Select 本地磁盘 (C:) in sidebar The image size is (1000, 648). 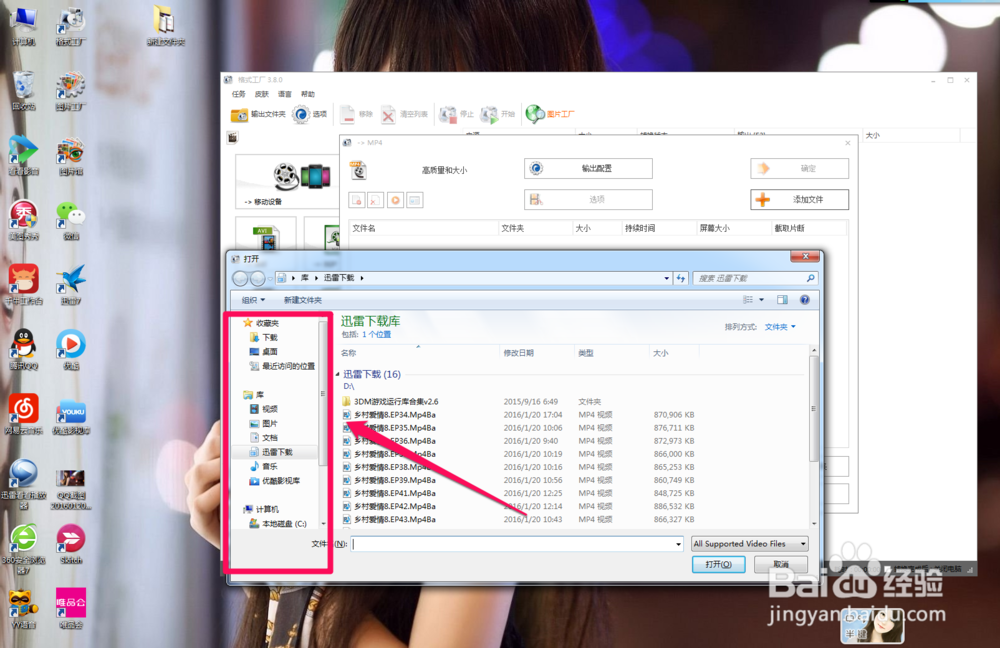point(279,524)
